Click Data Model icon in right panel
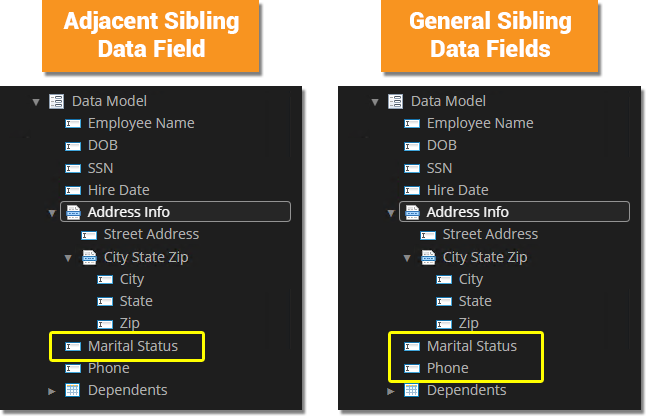 click(x=396, y=101)
